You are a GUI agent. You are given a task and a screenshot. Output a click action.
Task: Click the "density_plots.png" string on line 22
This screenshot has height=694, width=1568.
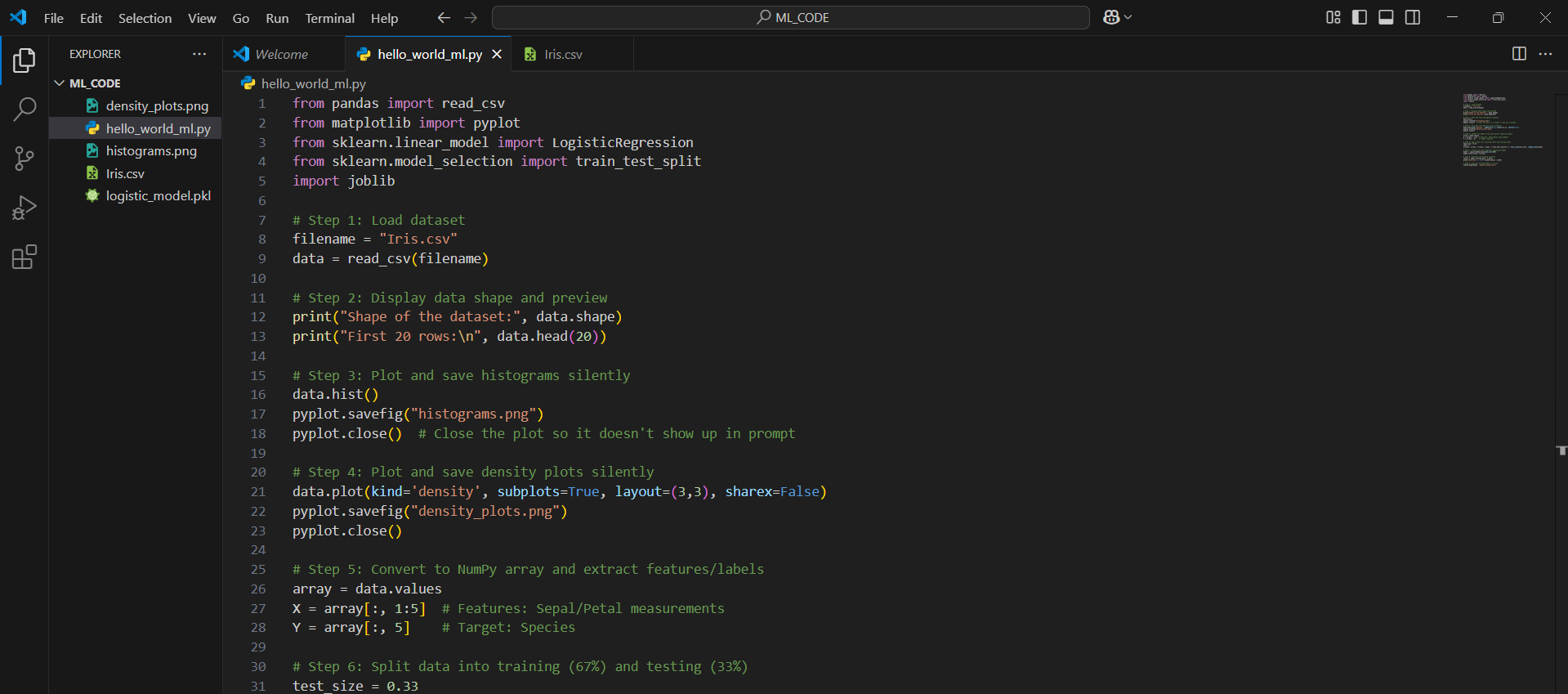click(485, 511)
